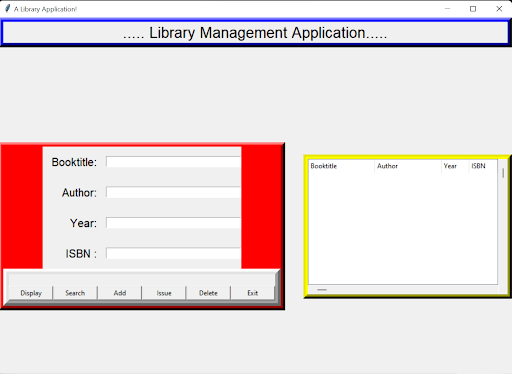This screenshot has width=512, height=374.
Task: Click the Year column header
Action: click(x=455, y=166)
